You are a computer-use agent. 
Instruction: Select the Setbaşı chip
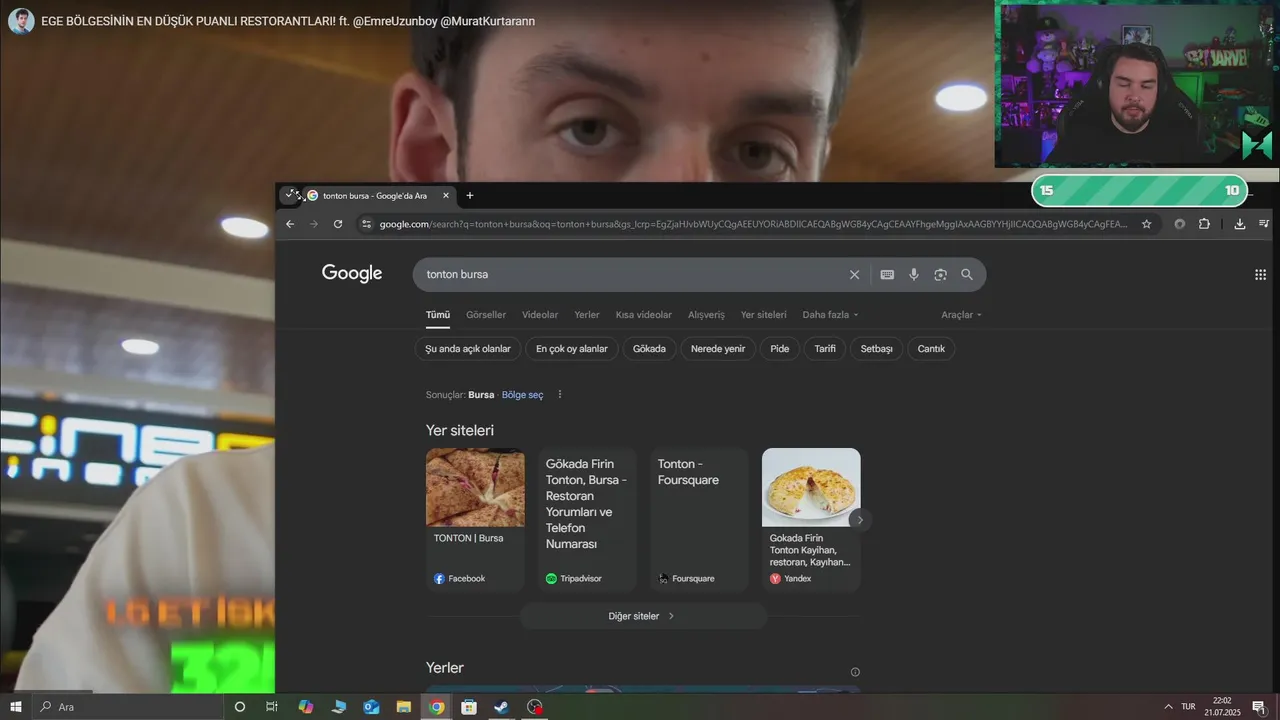coord(877,349)
